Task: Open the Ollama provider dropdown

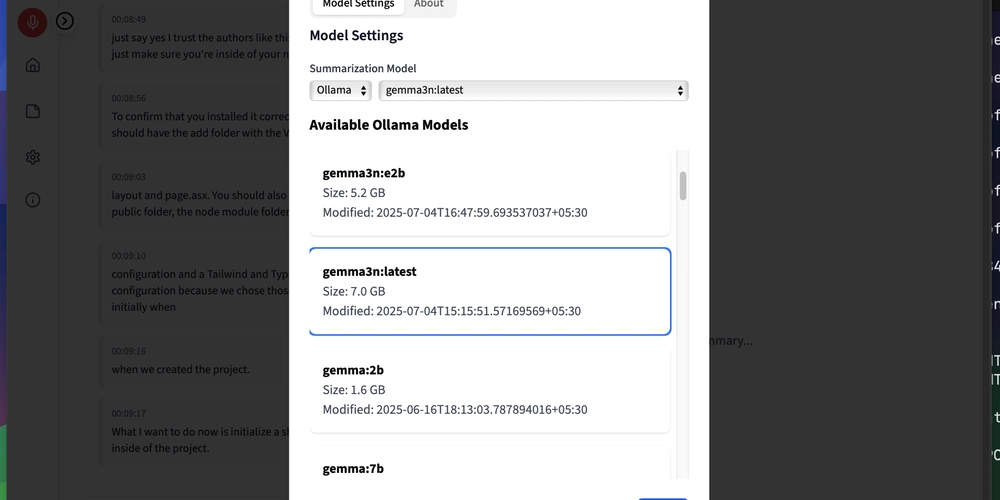Action: [341, 90]
